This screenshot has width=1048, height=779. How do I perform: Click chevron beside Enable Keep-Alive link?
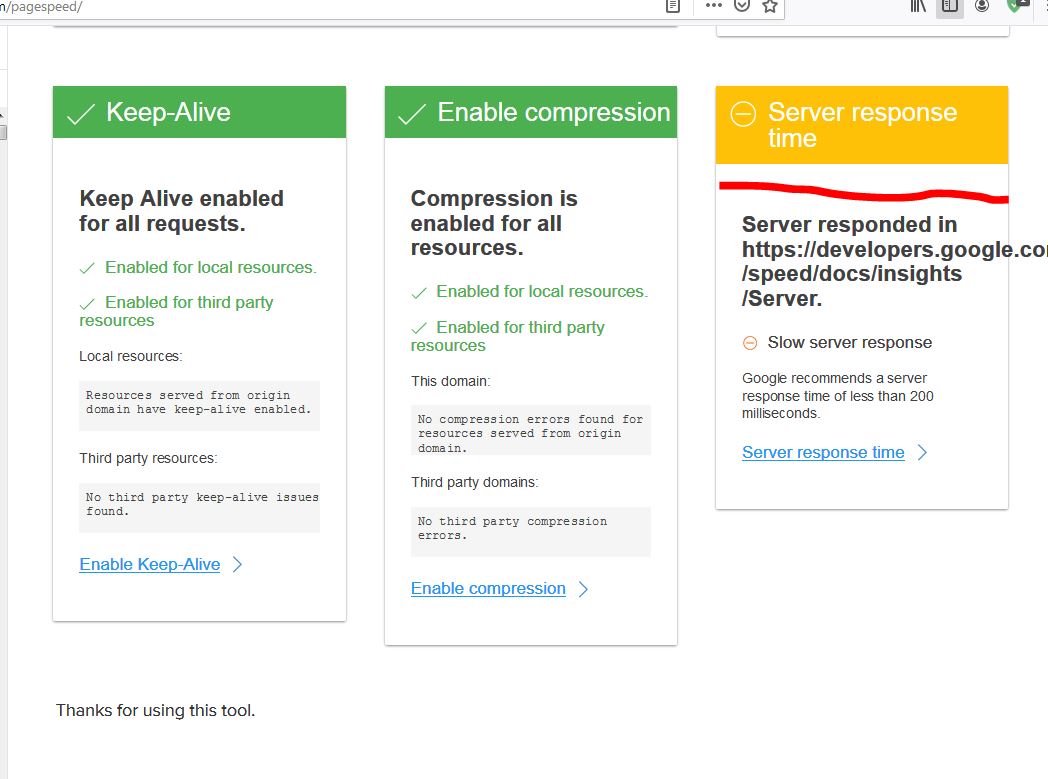[237, 564]
